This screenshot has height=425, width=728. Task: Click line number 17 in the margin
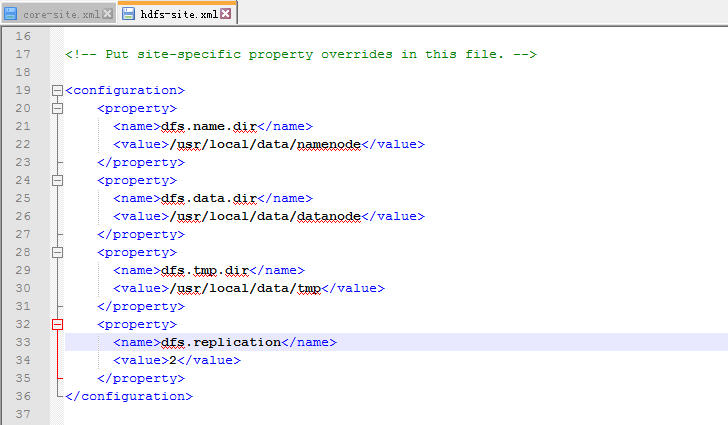pyautogui.click(x=23, y=54)
